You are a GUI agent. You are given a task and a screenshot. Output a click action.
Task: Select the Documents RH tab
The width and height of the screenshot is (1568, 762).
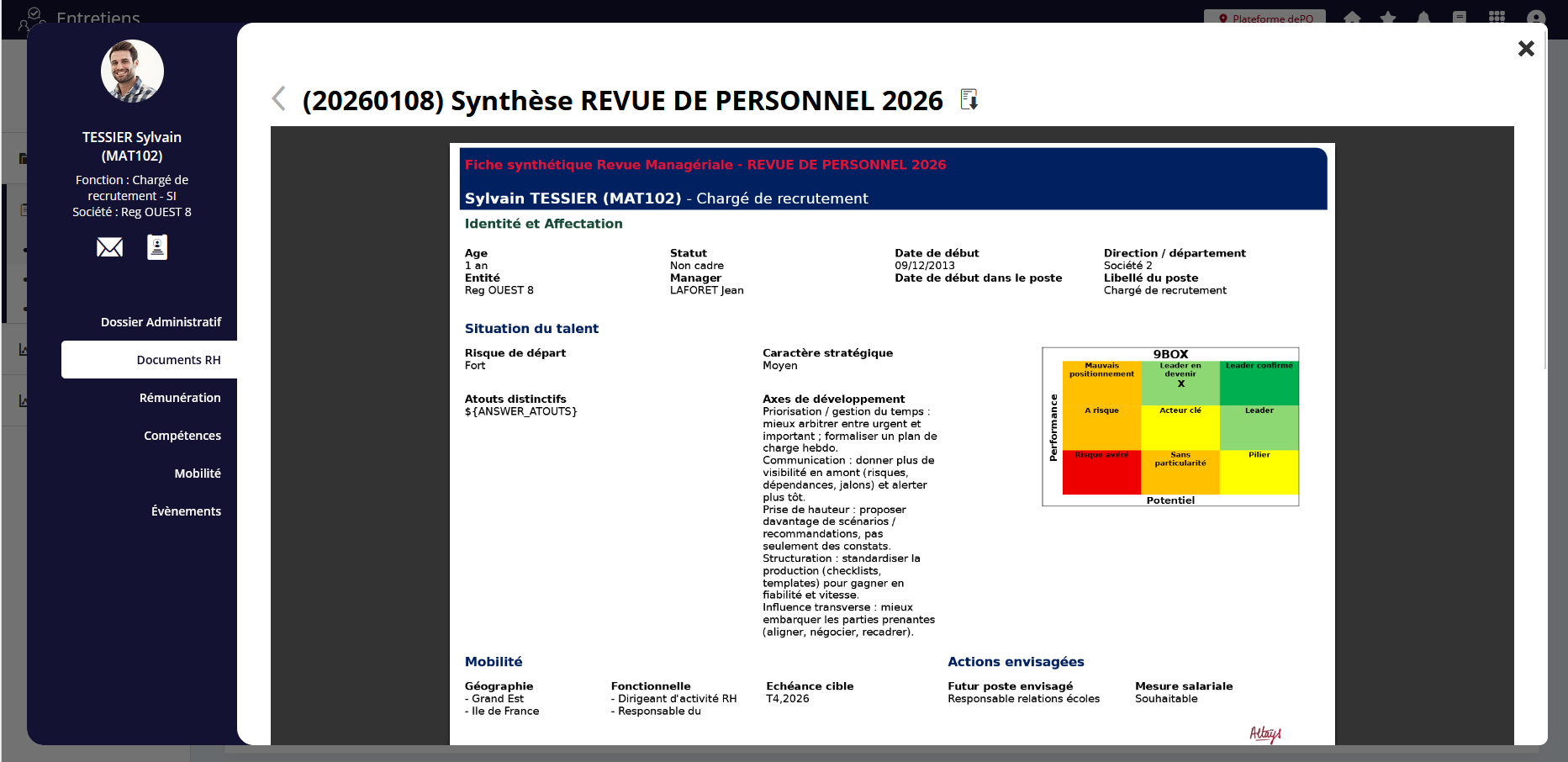point(178,360)
